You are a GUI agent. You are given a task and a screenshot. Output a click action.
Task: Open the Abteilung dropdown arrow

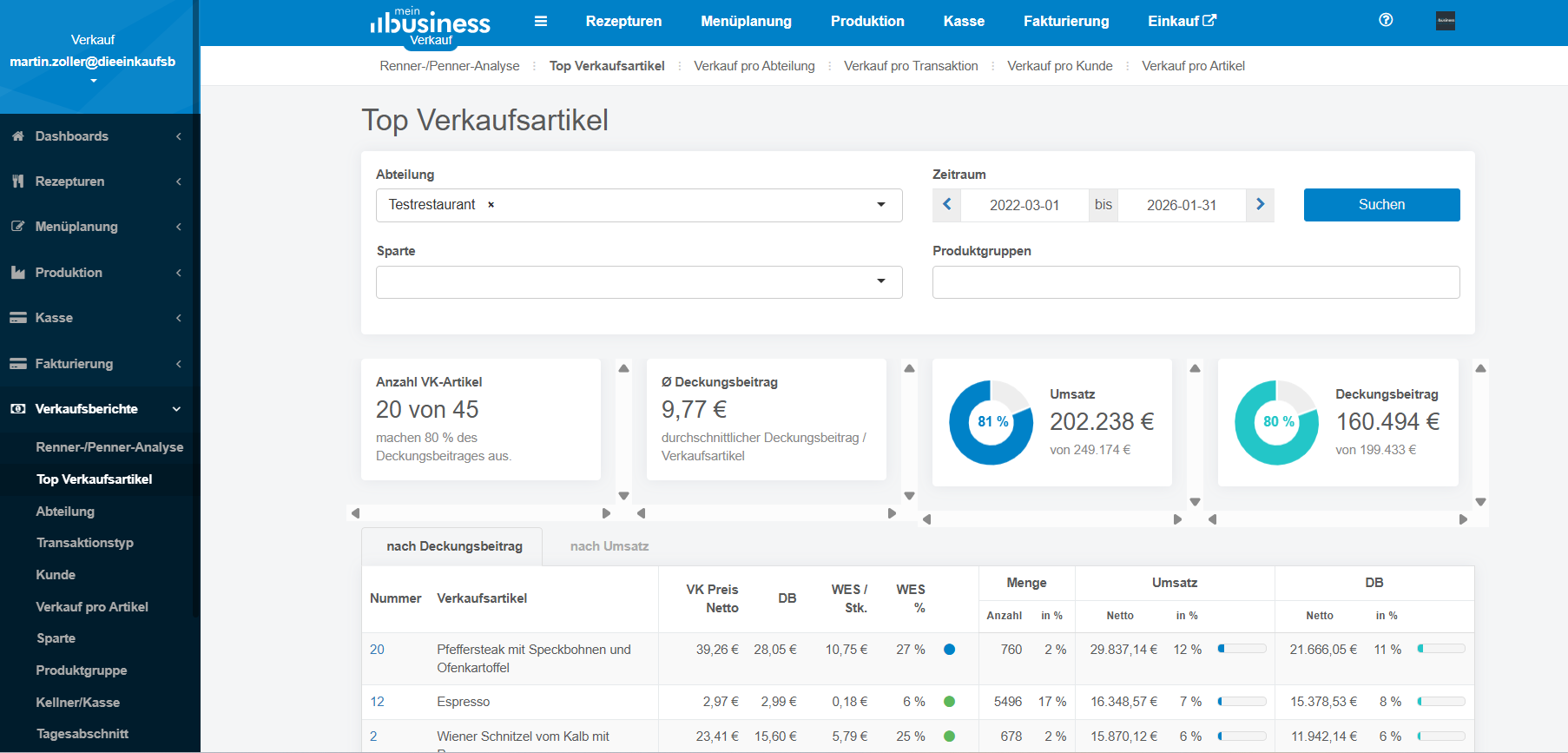pos(880,205)
